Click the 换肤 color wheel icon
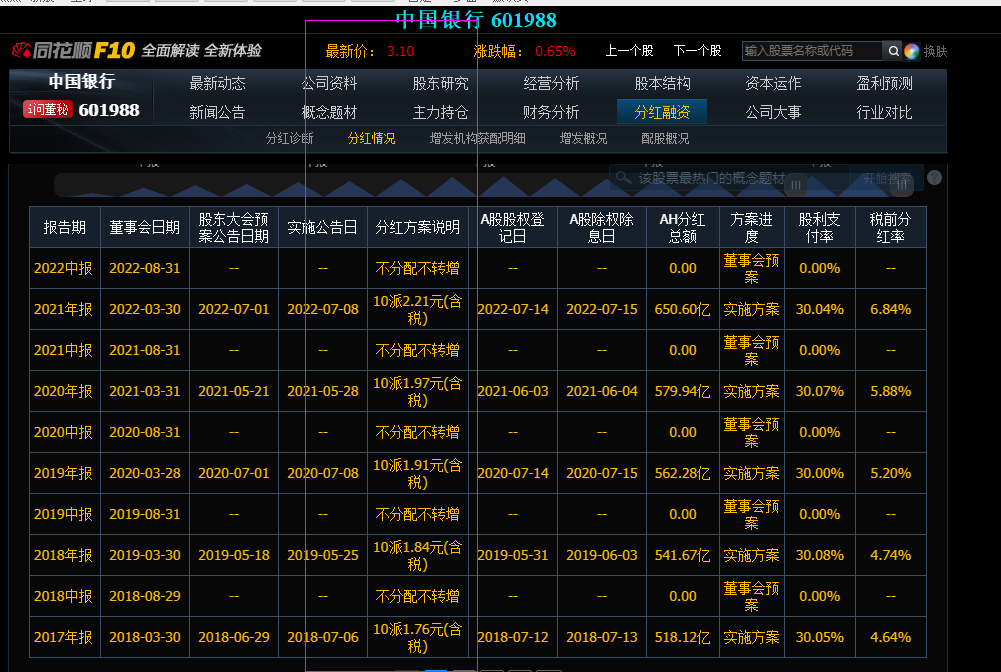The height and width of the screenshot is (672, 1001). tap(912, 51)
